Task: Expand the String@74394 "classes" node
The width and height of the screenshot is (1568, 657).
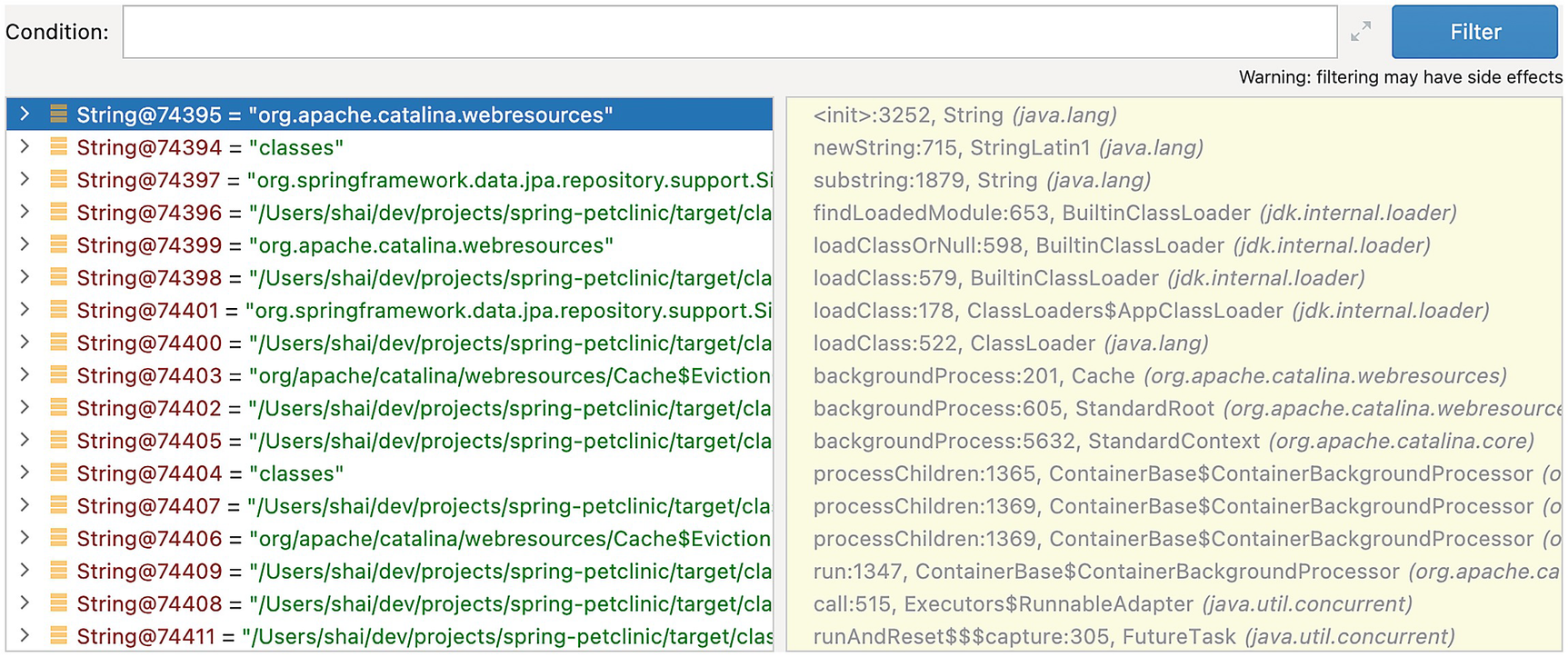Action: click(x=25, y=147)
